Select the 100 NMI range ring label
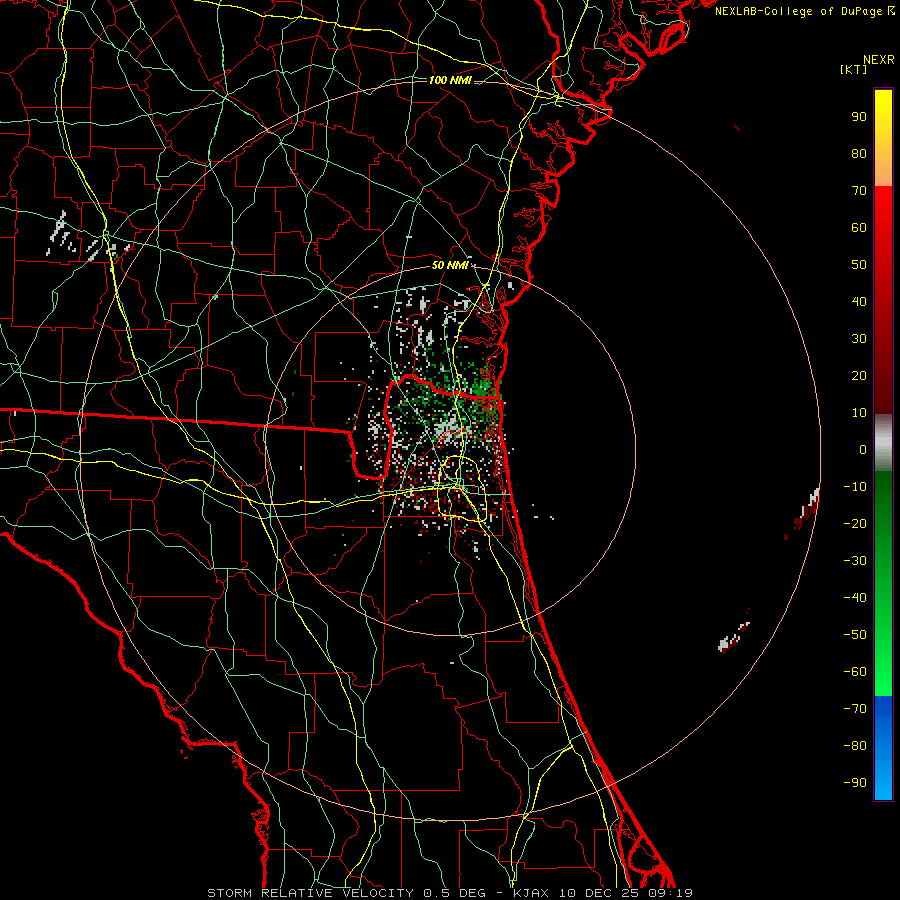This screenshot has height=900, width=900. tap(450, 80)
